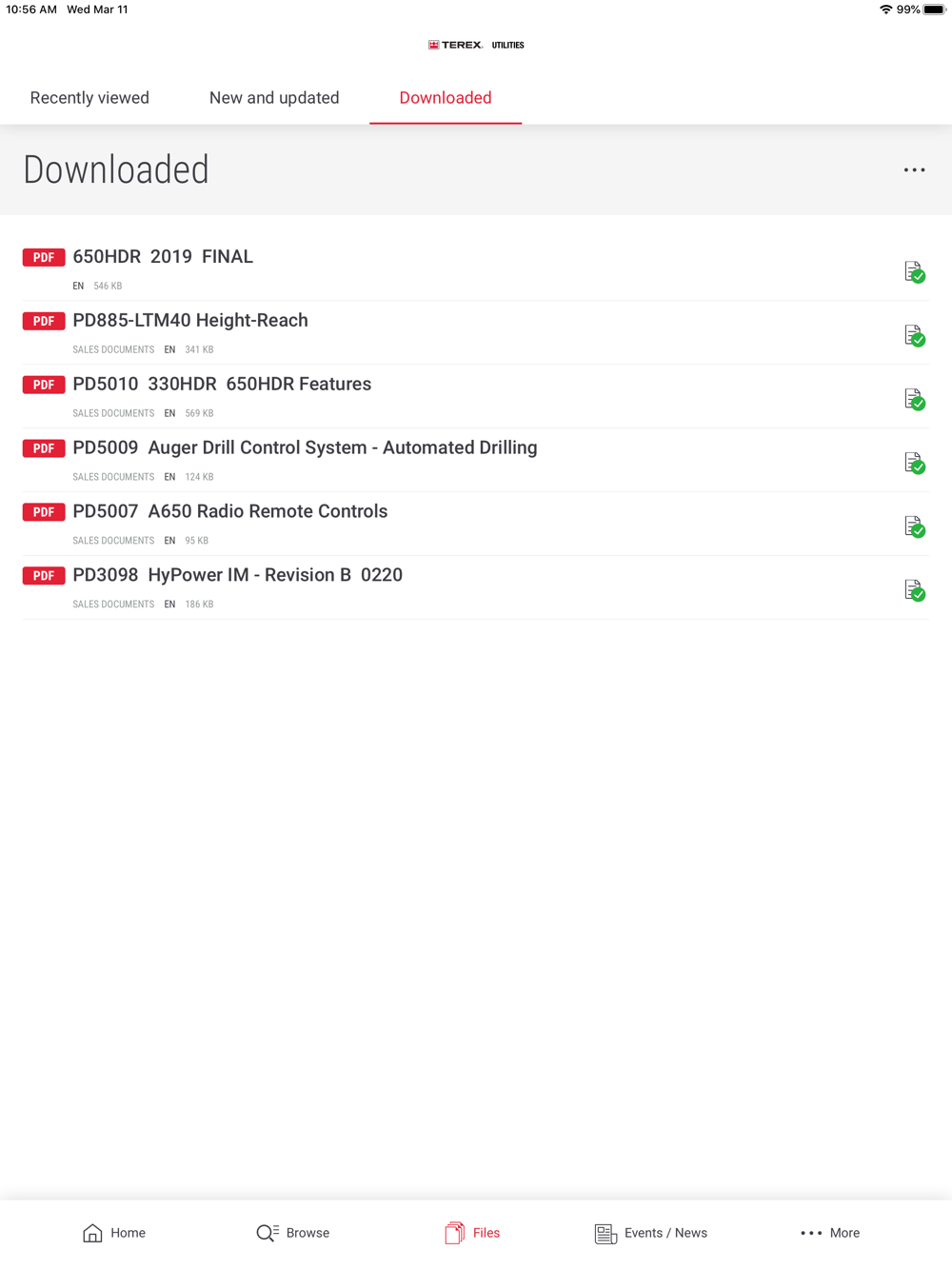Screen dimensions: 952x1270
Task: Click '186 KB' size under PD3098
Action: click(199, 605)
